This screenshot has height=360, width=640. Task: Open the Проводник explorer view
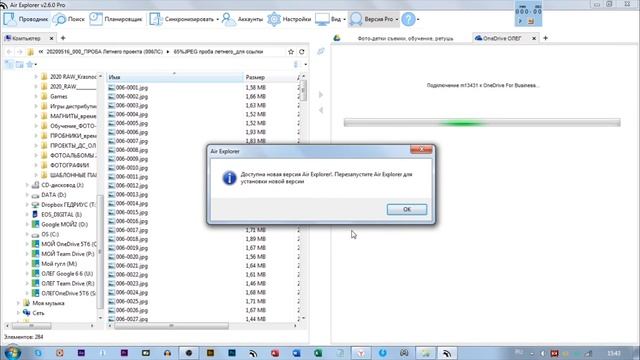26,19
